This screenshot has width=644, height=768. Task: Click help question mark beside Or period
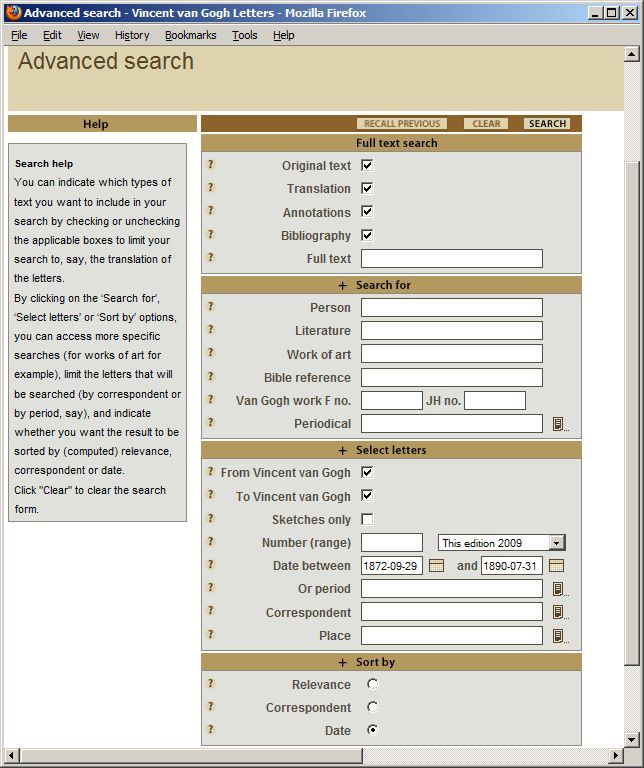pyautogui.click(x=211, y=587)
